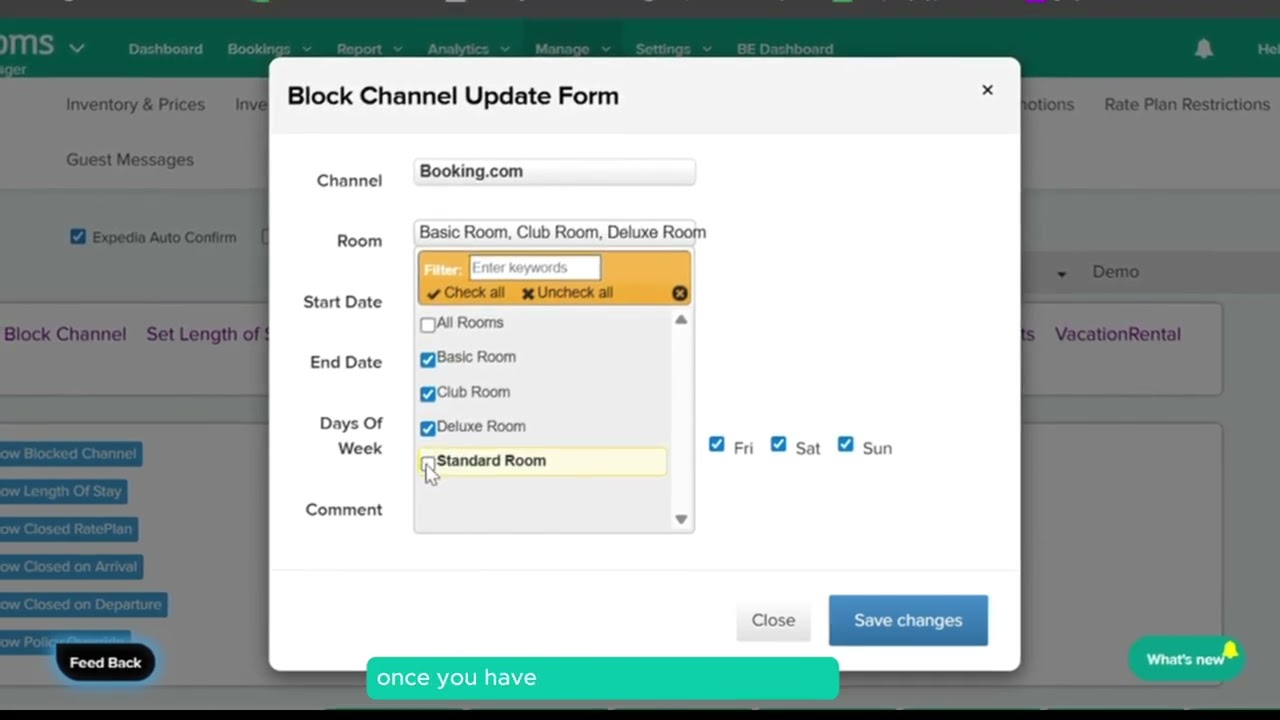The width and height of the screenshot is (1280, 720).
Task: Toggle the All Rooms checkbox
Action: [x=428, y=324]
